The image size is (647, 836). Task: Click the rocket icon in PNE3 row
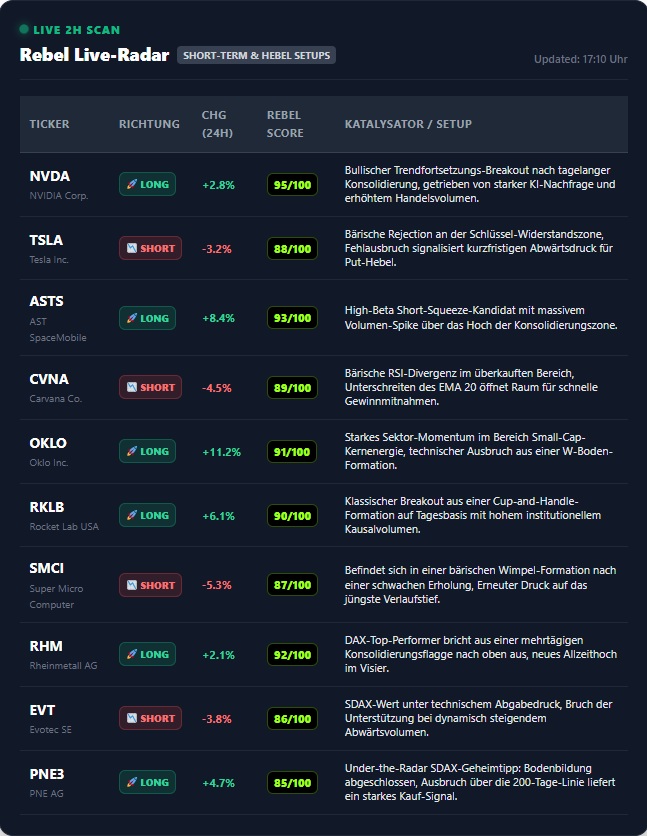[x=132, y=783]
